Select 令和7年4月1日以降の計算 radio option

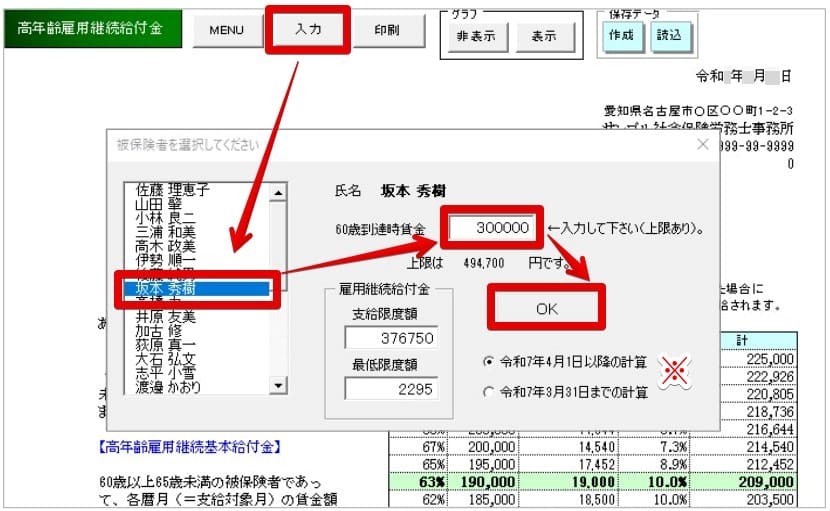pos(565,362)
